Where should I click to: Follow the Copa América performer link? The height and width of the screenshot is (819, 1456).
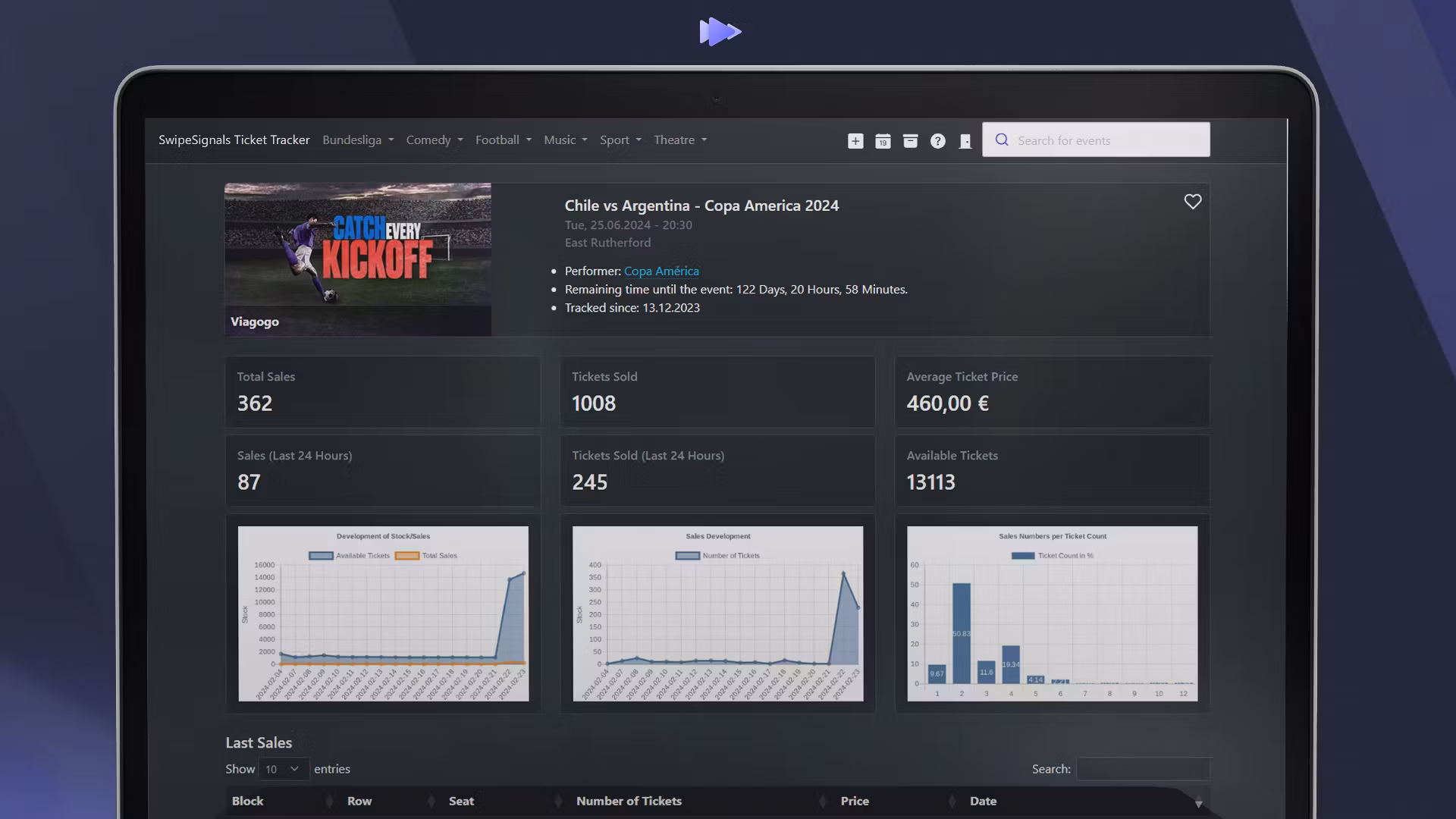(x=661, y=271)
